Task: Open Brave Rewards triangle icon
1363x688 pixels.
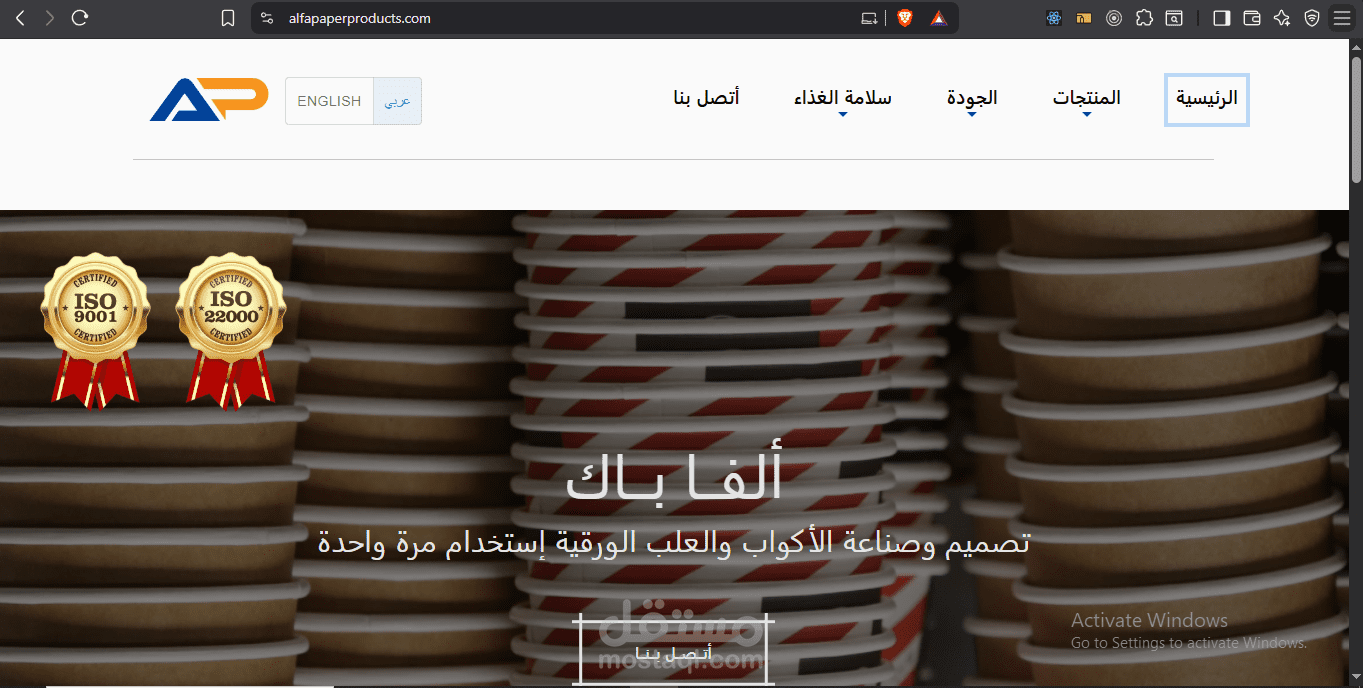Action: (938, 18)
